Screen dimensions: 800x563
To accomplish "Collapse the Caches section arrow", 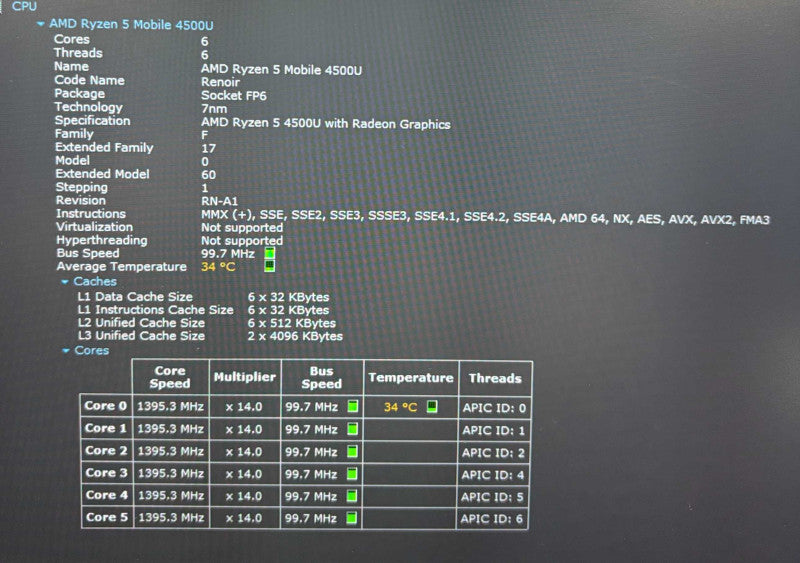I will pos(65,282).
